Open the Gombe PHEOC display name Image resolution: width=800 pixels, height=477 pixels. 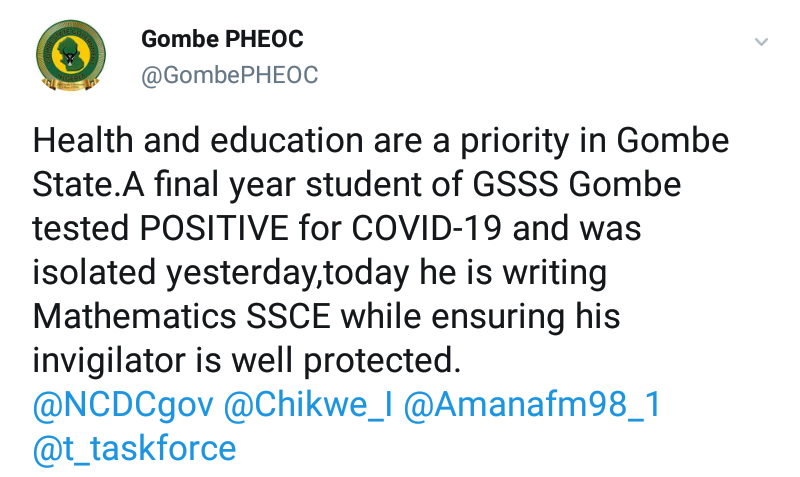point(222,40)
